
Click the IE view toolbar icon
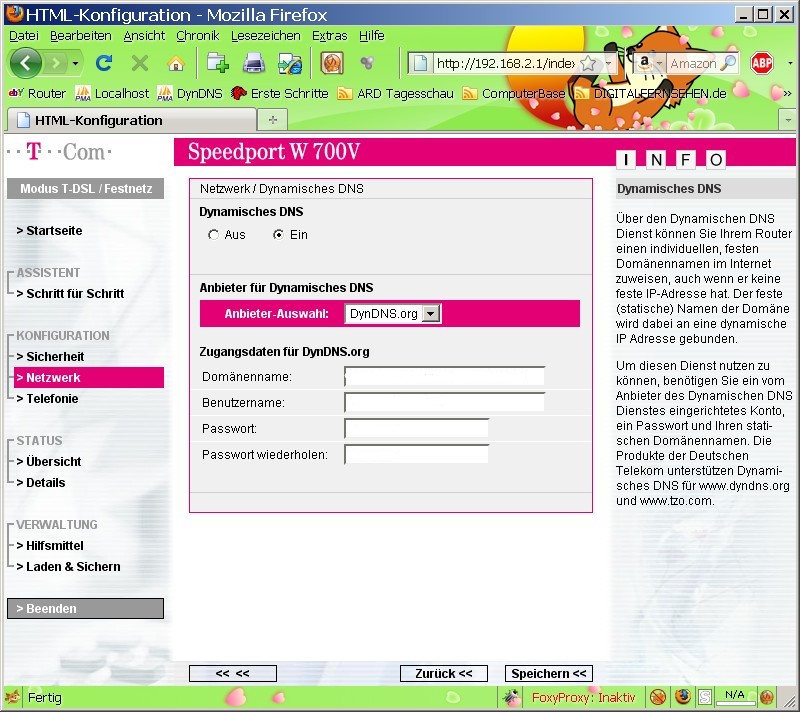click(x=290, y=64)
